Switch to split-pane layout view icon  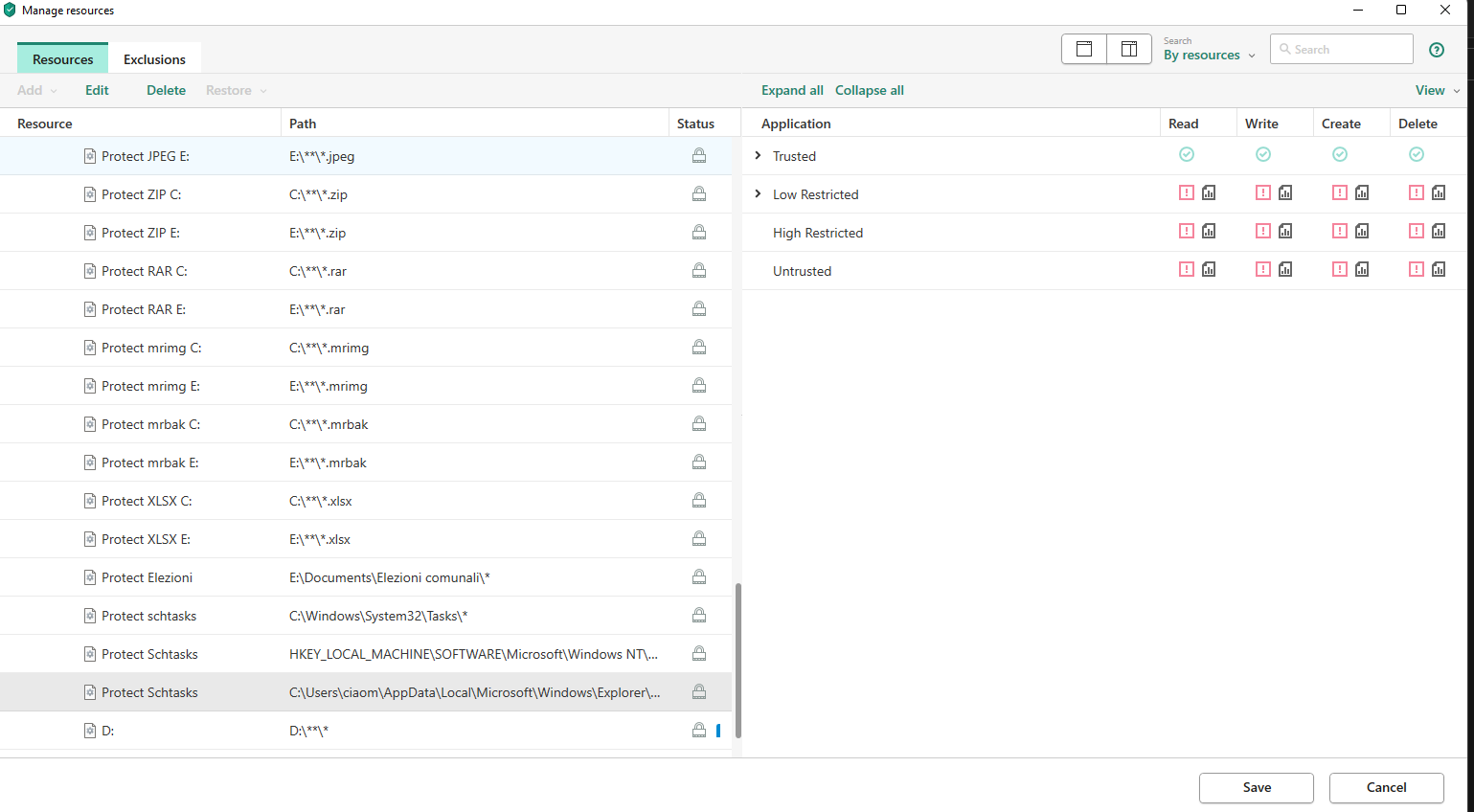pos(1129,49)
